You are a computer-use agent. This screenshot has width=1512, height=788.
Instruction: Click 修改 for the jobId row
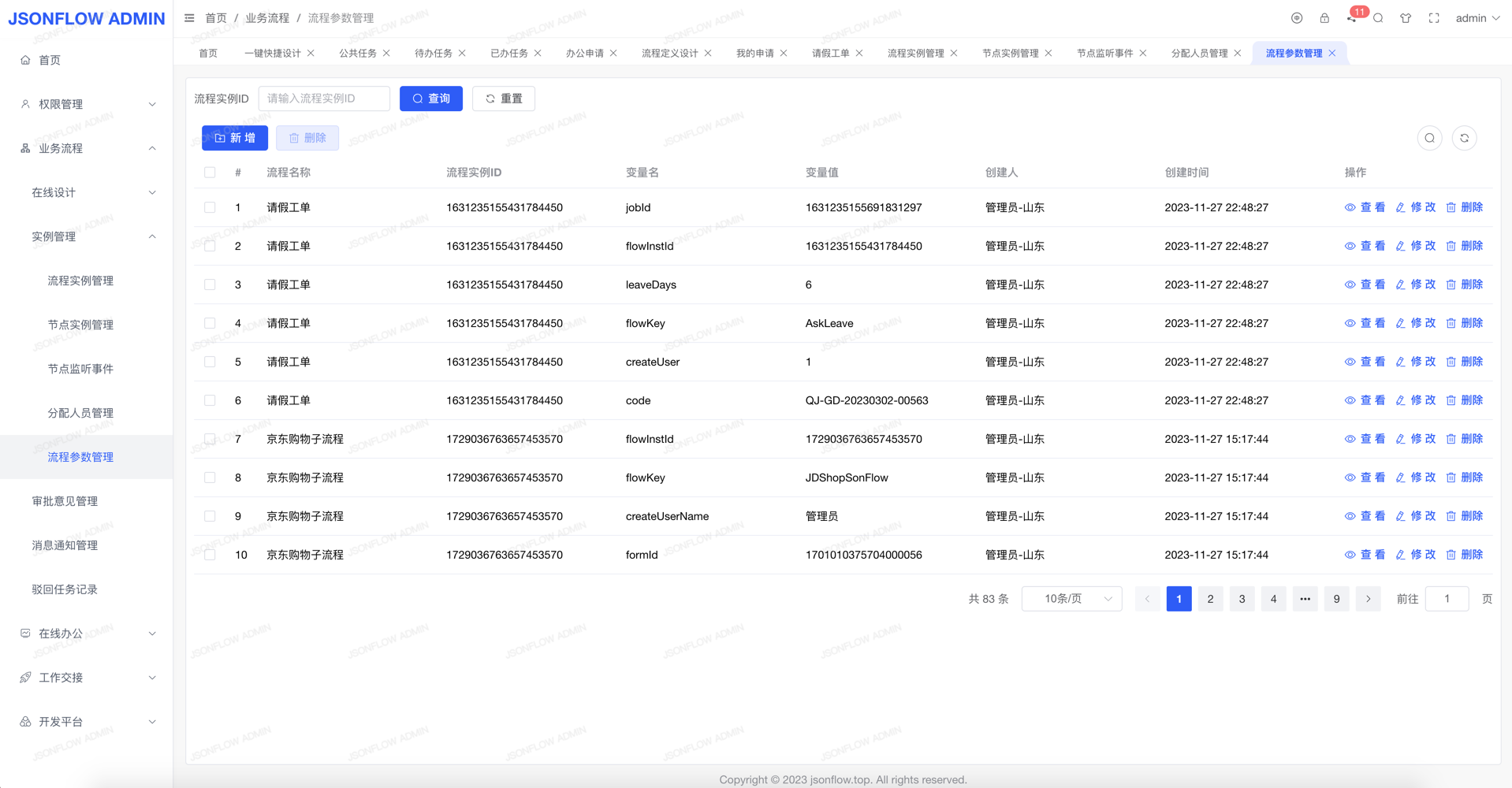(1416, 207)
